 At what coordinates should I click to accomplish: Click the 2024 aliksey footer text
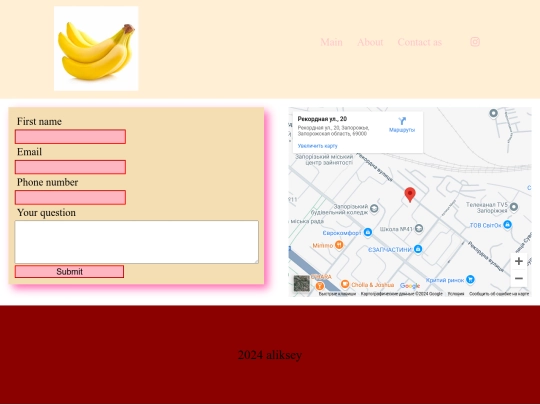click(x=270, y=355)
